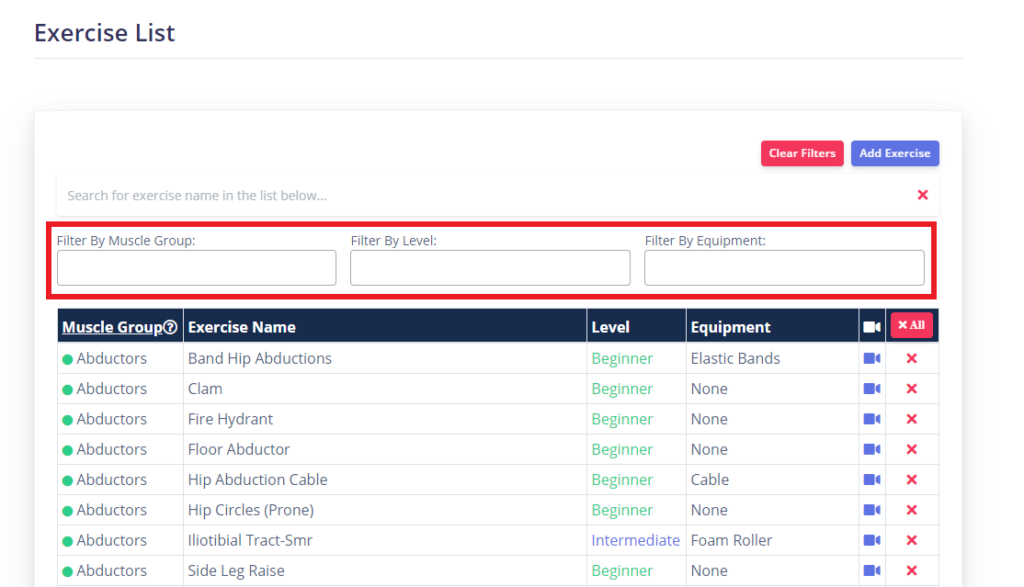Delete all rows using the All button
The image size is (1024, 587).
(910, 325)
